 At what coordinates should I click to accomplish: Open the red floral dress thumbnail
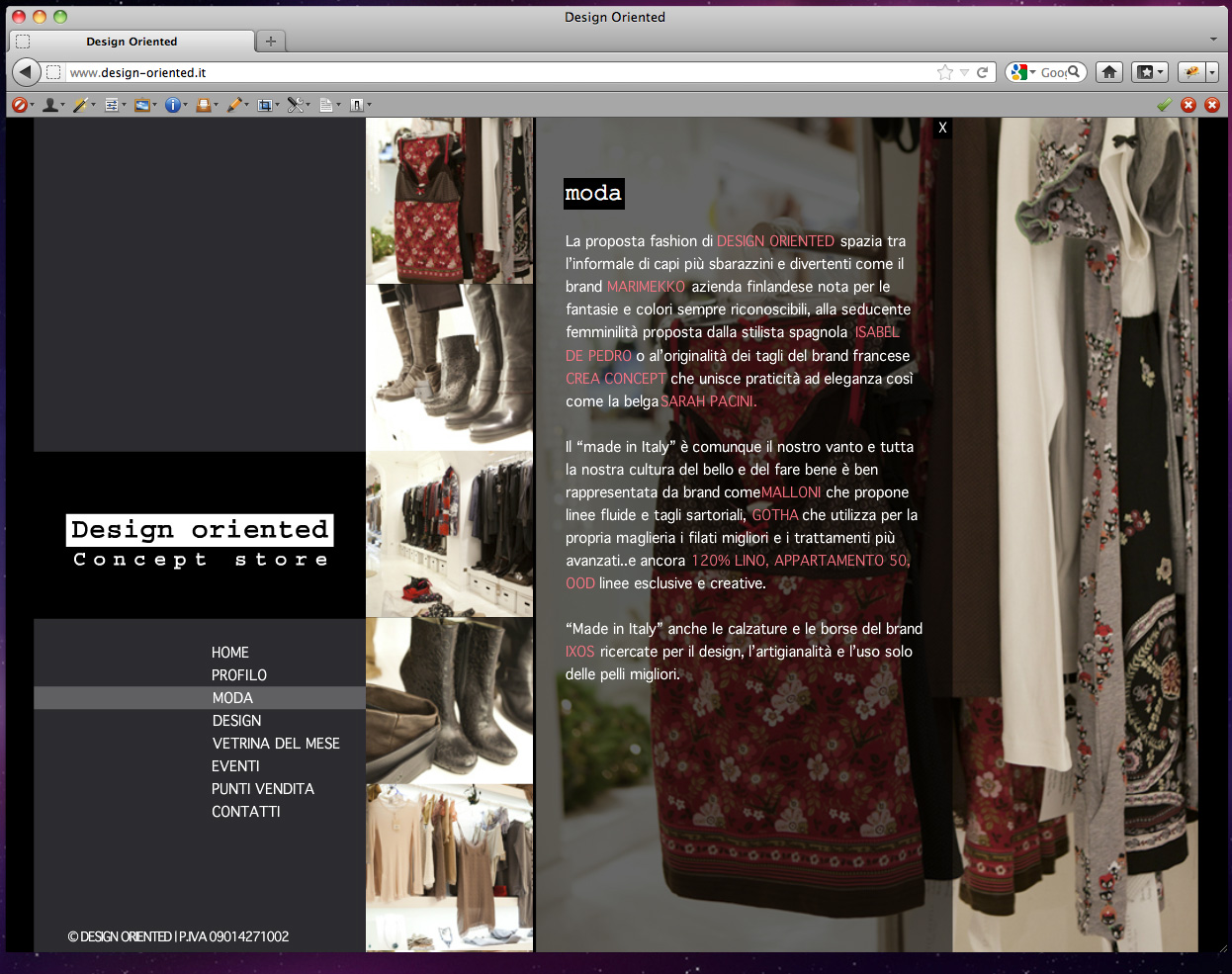[450, 201]
